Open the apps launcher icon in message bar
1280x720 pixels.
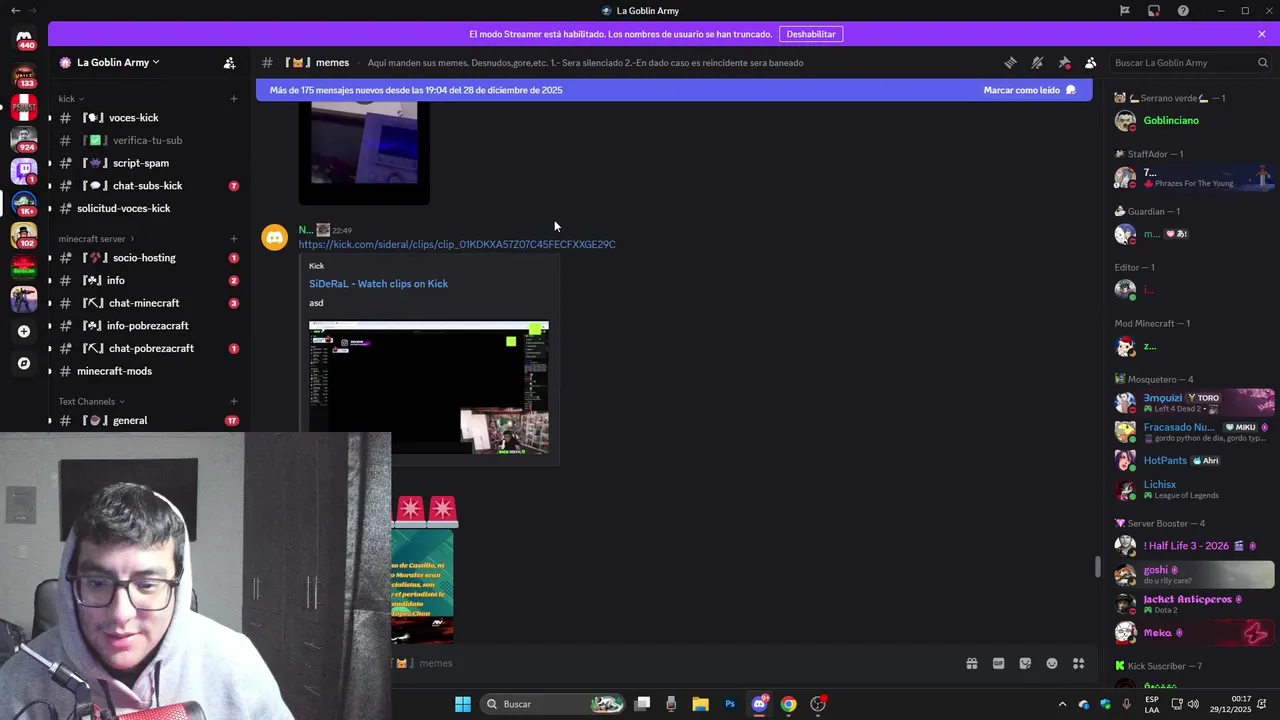[x=1079, y=663]
